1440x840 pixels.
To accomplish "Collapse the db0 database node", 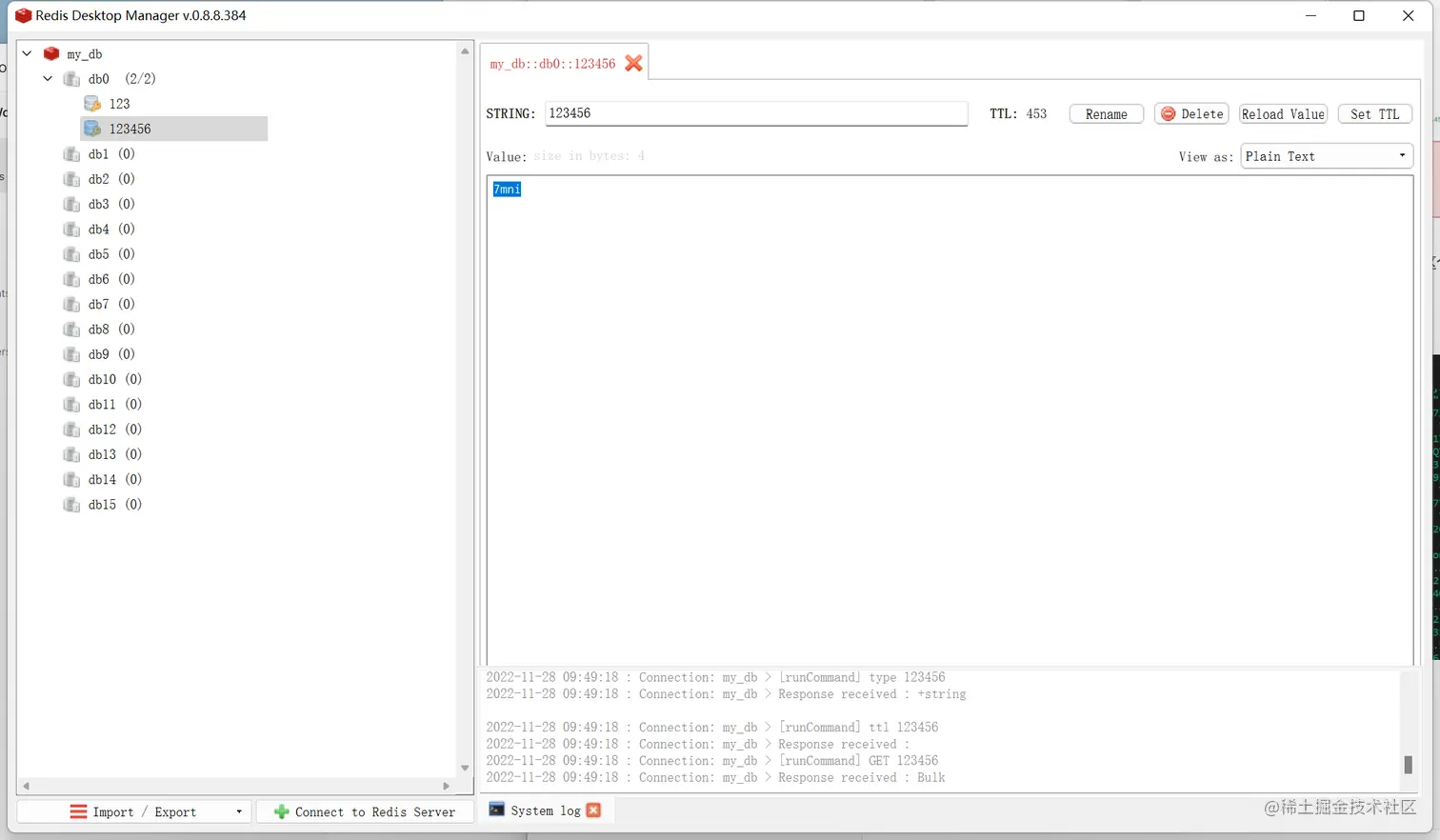I will [x=48, y=79].
